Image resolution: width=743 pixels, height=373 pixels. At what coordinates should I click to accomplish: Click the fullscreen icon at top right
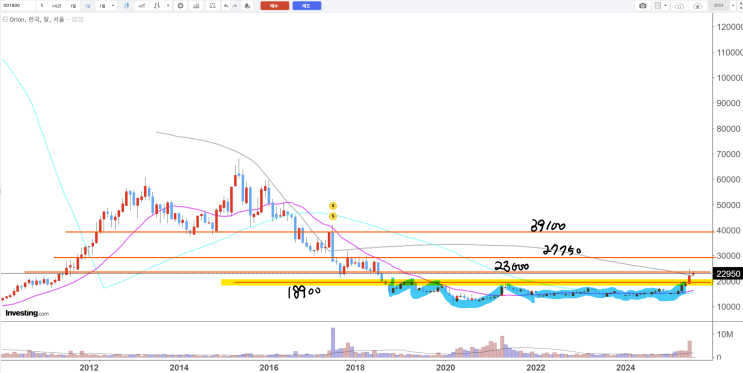coord(740,6)
